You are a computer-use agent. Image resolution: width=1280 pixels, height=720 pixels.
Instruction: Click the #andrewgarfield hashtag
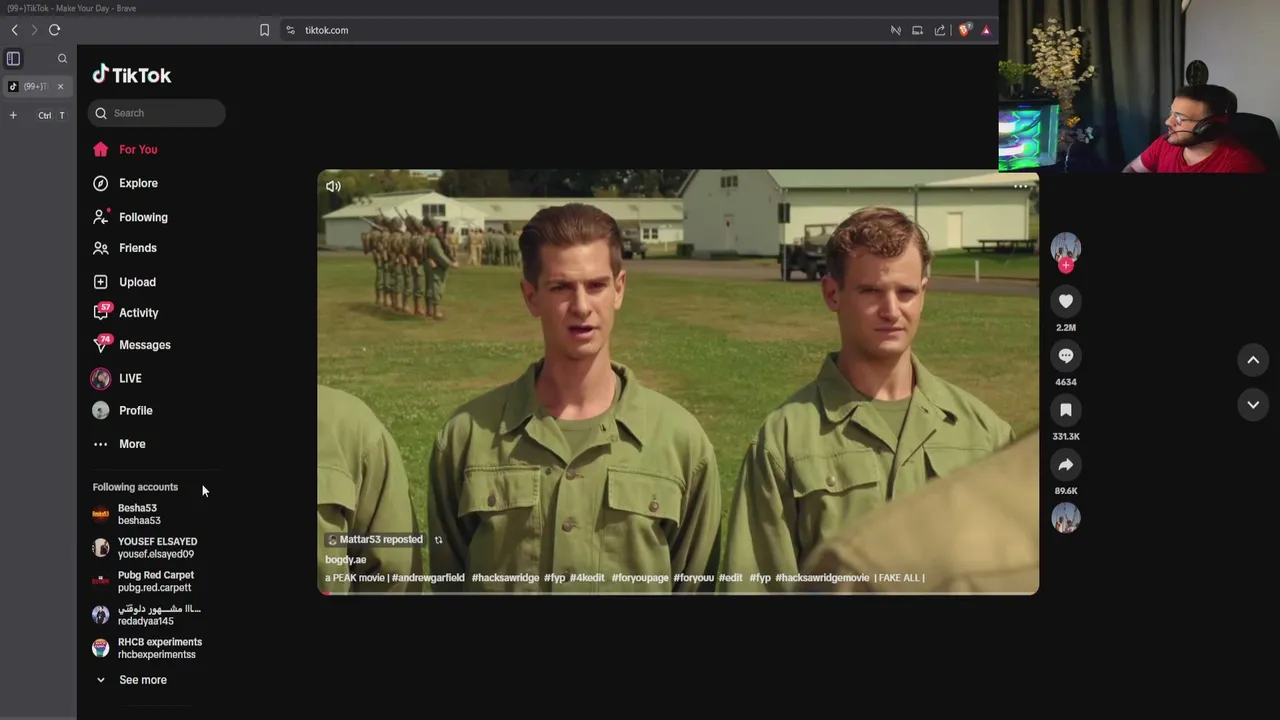428,578
